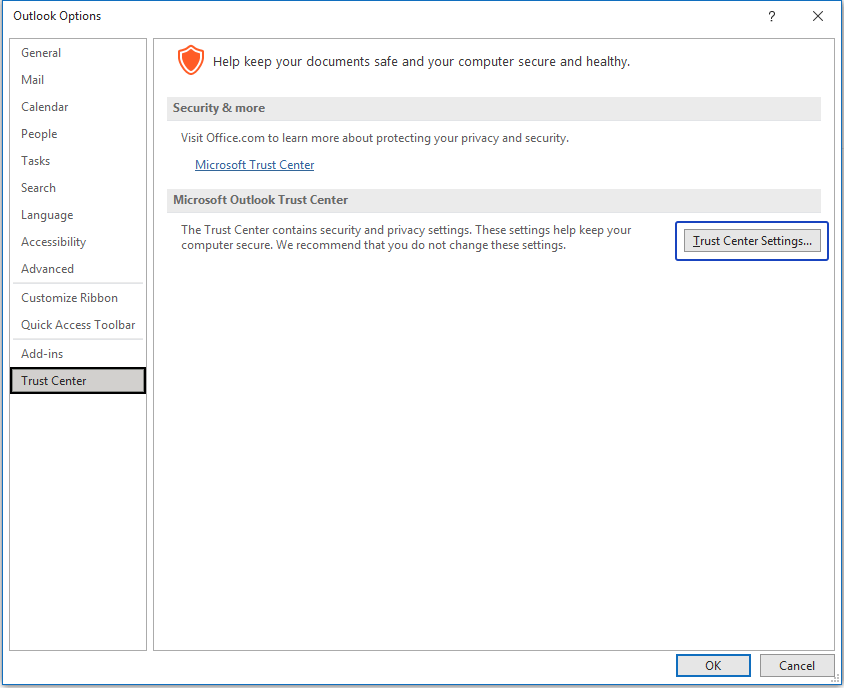Open the People settings section
844x688 pixels.
39,133
